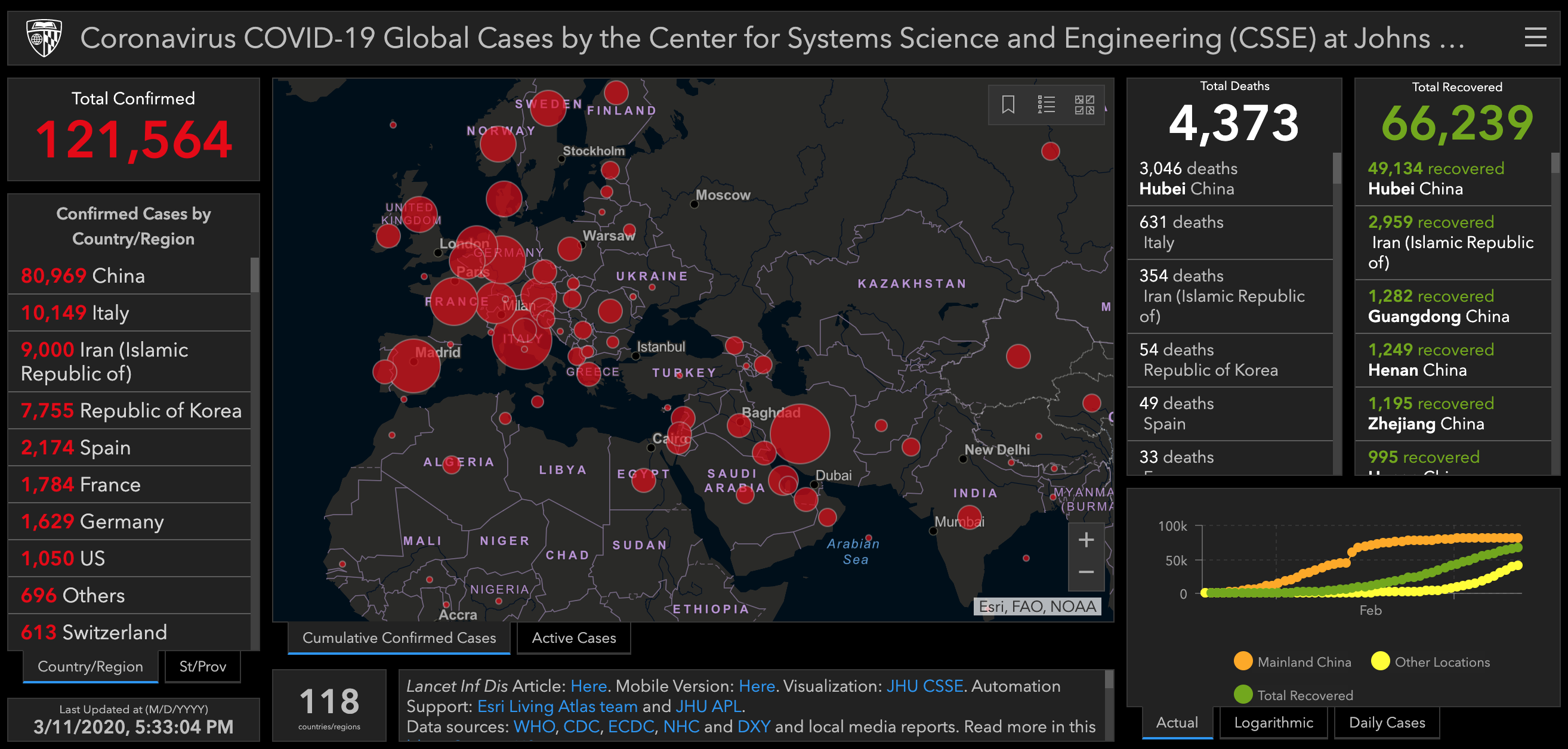
Task: Click the green Total Recovered legend dot
Action: [x=1242, y=694]
